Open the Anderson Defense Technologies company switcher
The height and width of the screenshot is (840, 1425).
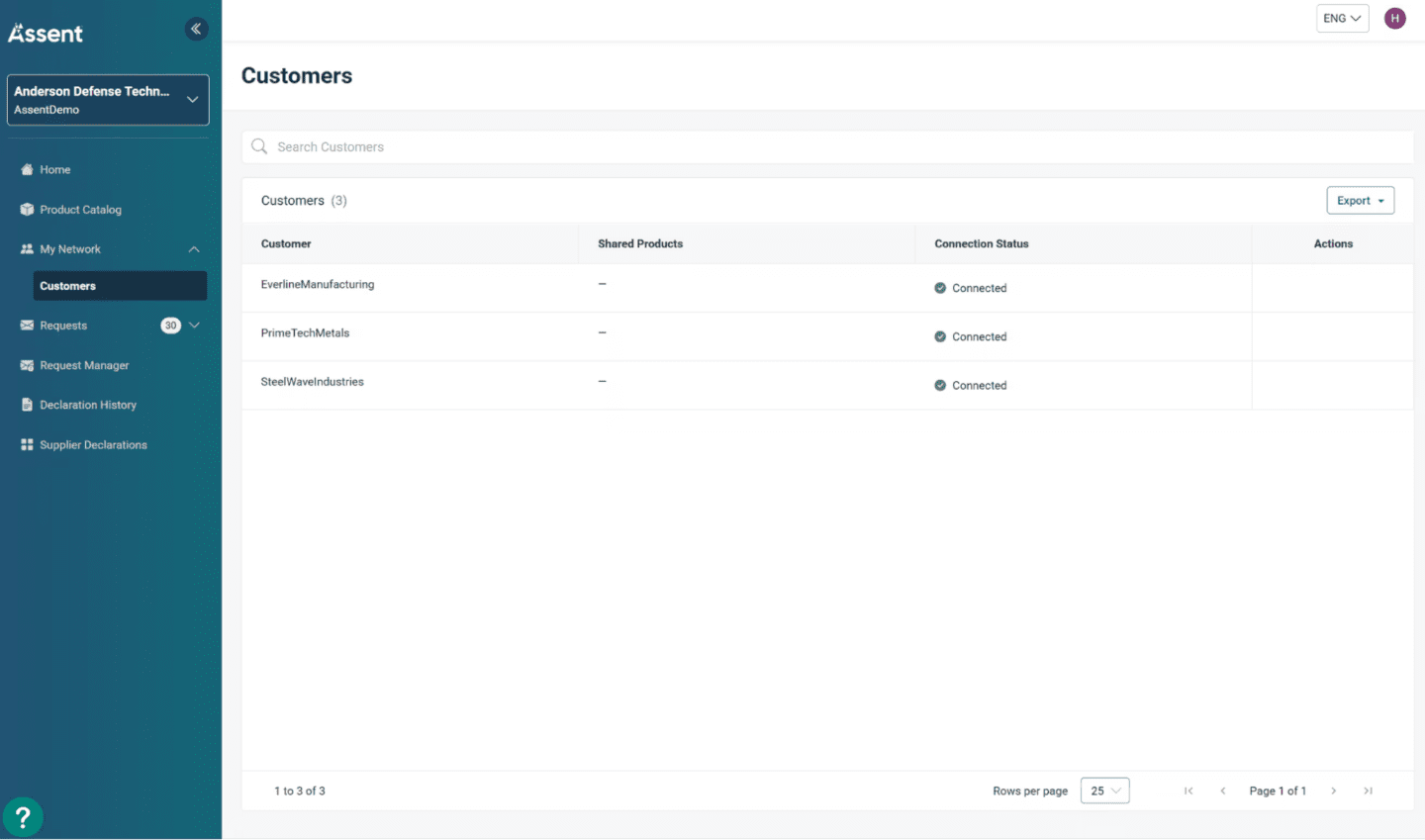point(107,99)
